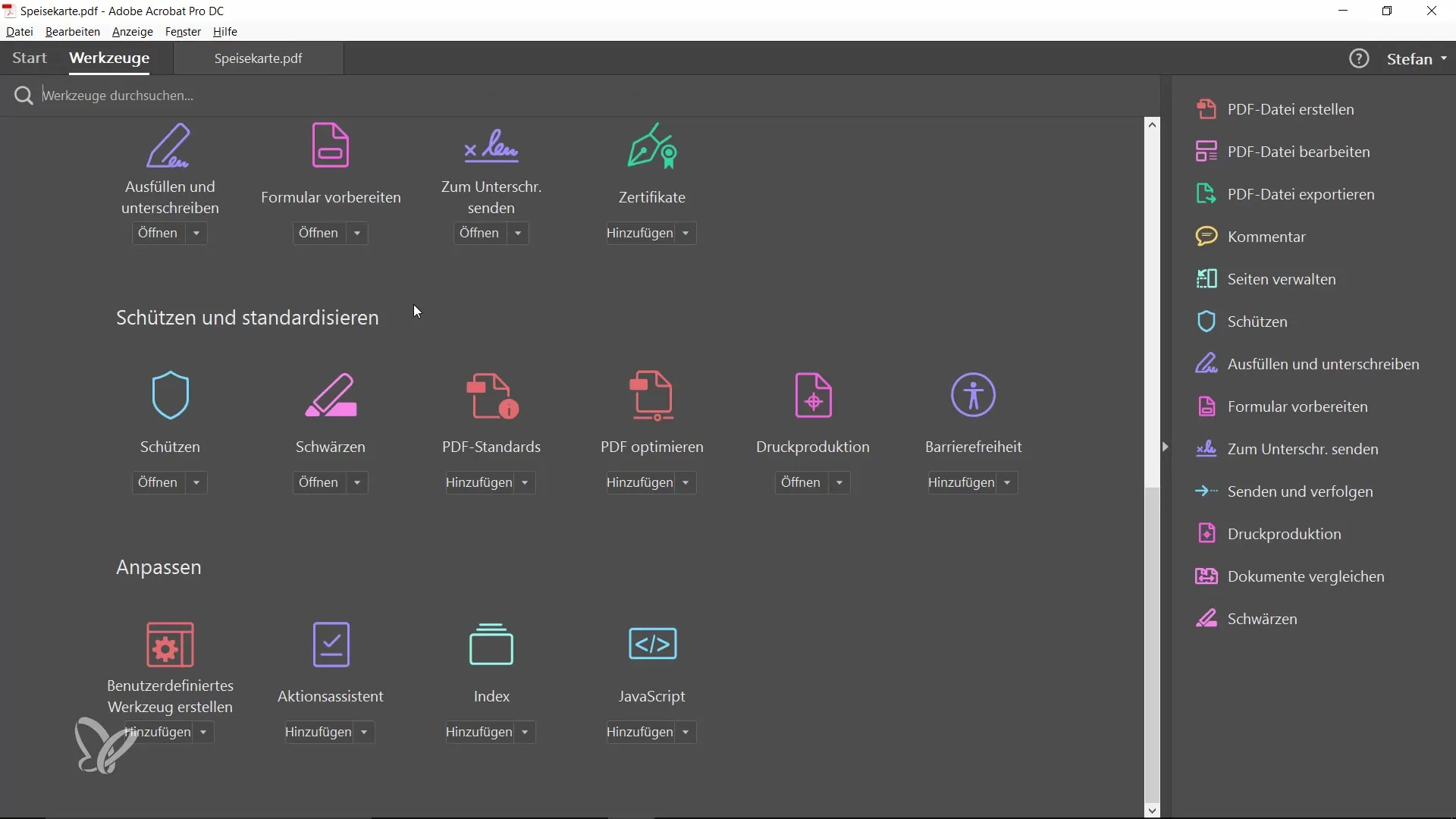Viewport: 1456px width, 819px height.
Task: Open the Fenster menu
Action: [x=183, y=32]
